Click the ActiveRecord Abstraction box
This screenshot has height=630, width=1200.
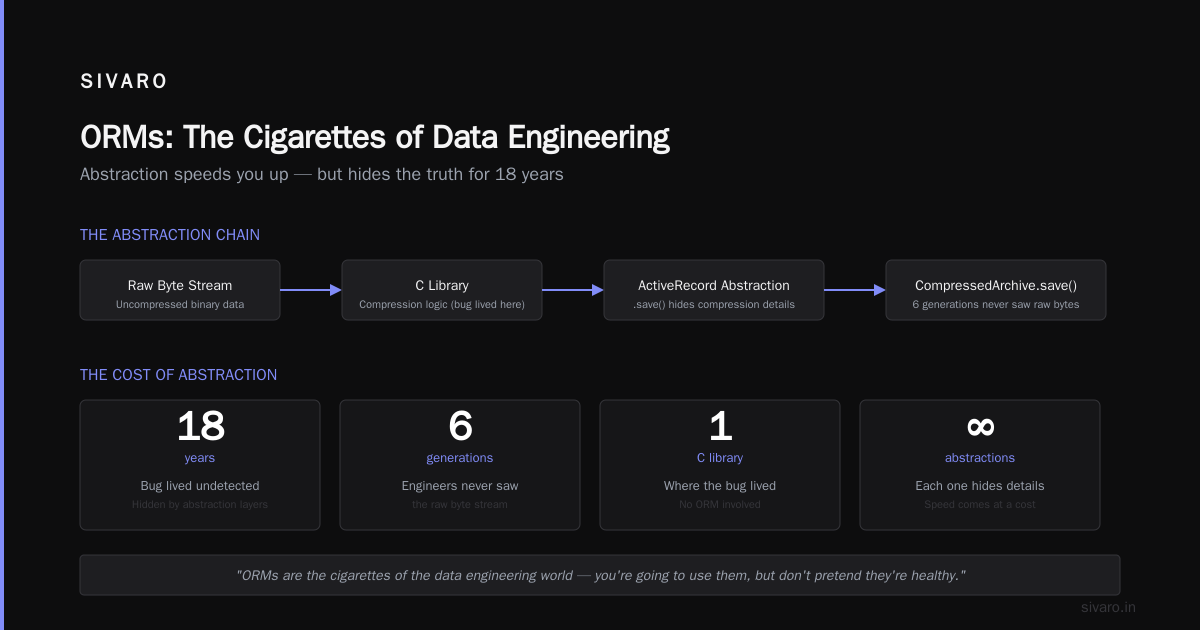click(x=714, y=290)
